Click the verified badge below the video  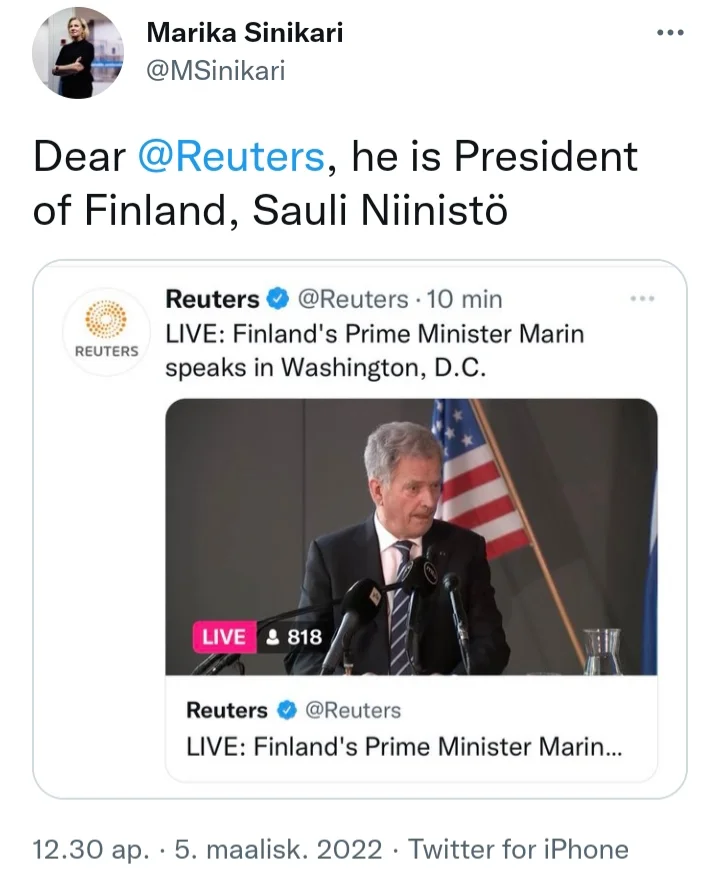click(x=286, y=710)
